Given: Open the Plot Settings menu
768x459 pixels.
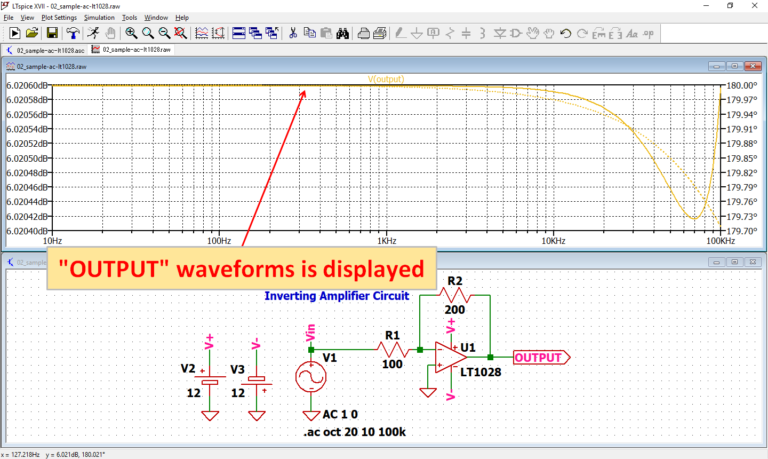Looking at the screenshot, I should coord(58,17).
